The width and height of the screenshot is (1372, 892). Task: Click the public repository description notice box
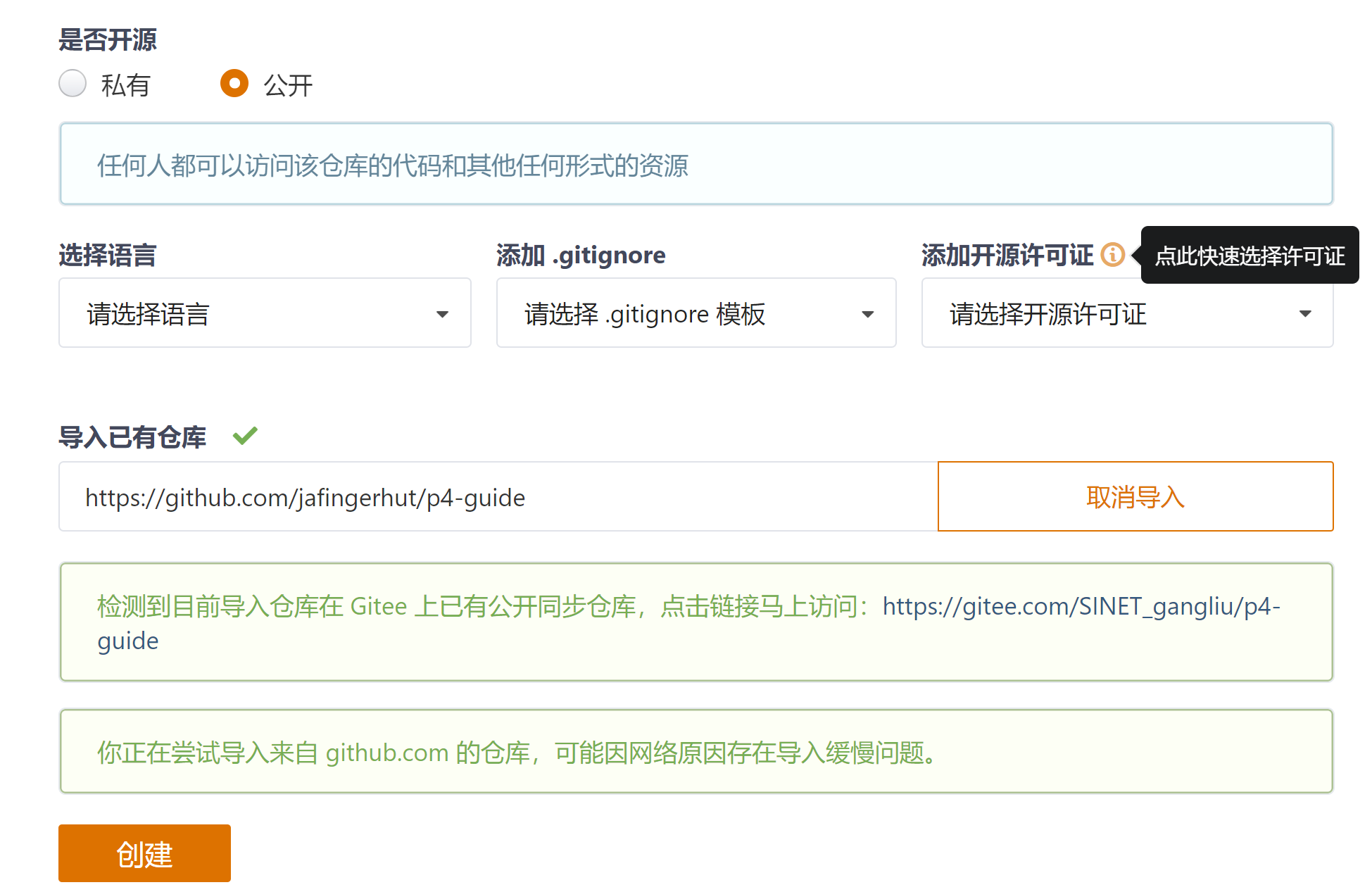pos(696,165)
